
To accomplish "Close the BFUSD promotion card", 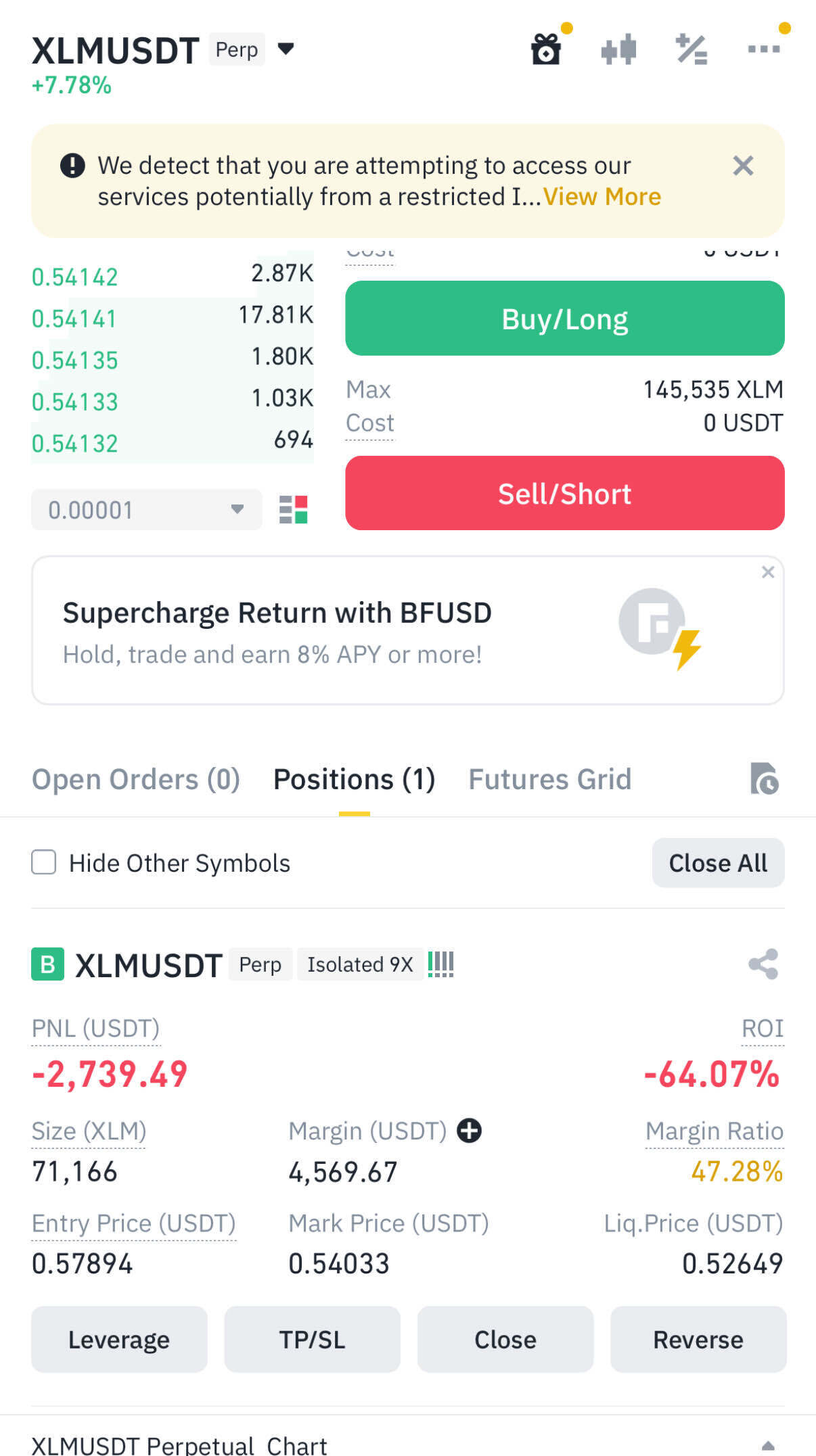I will 768,572.
